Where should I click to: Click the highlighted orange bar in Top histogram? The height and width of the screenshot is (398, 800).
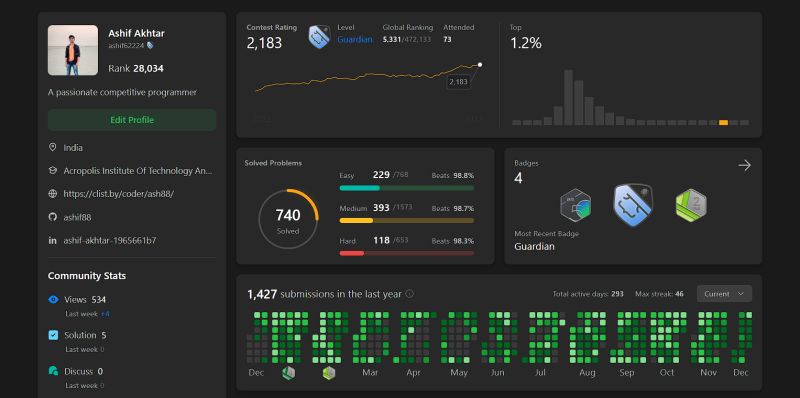(x=723, y=122)
